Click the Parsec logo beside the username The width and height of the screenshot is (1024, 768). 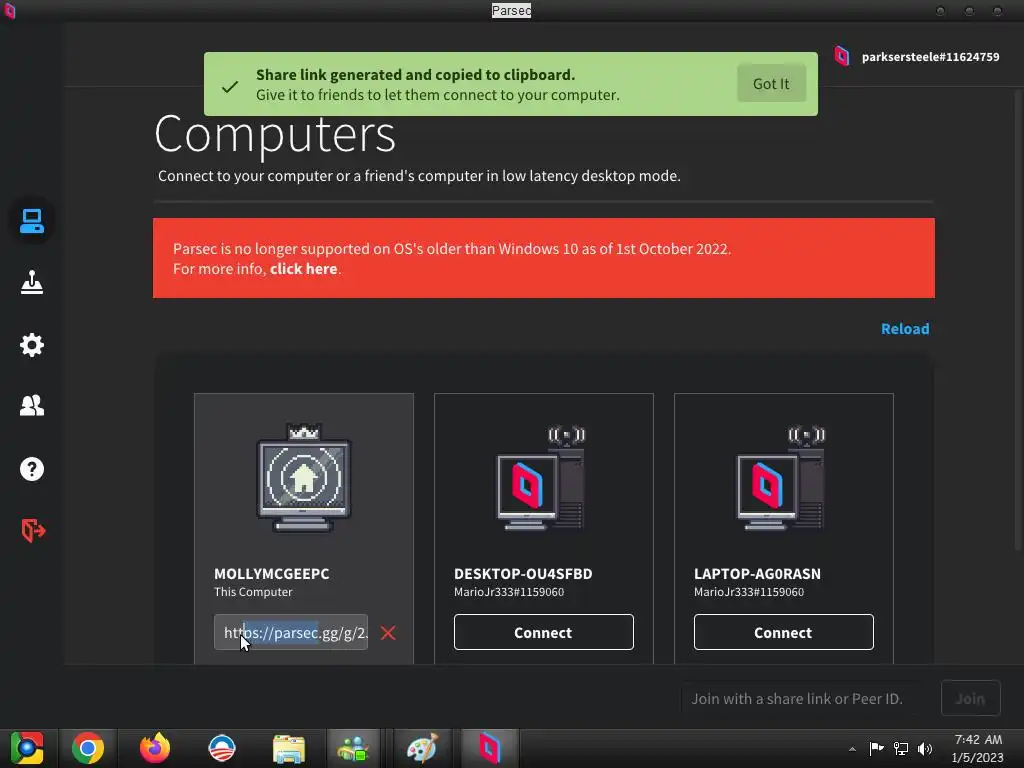coord(842,56)
